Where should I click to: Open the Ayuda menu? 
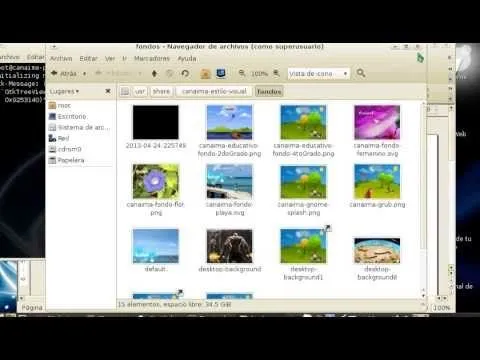(x=187, y=59)
